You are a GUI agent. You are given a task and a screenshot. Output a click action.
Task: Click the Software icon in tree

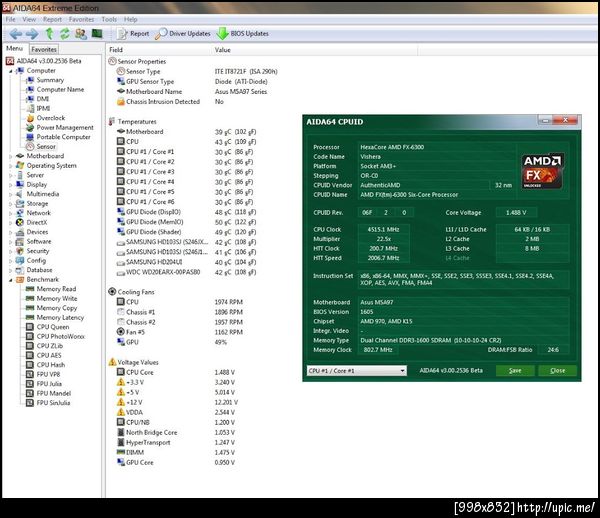pyautogui.click(x=20, y=241)
